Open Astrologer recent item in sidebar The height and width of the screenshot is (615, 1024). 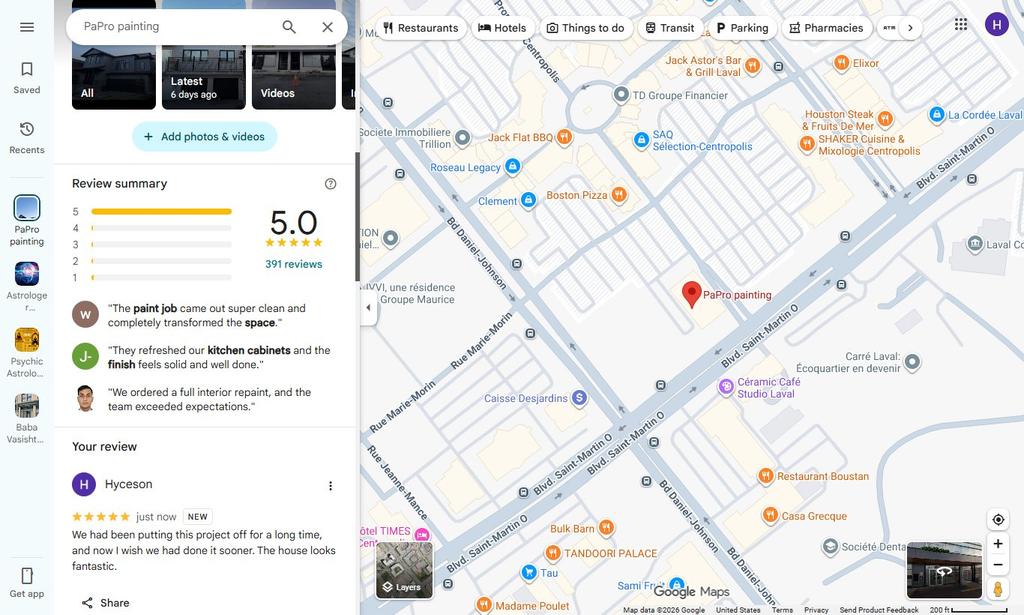(x=27, y=287)
